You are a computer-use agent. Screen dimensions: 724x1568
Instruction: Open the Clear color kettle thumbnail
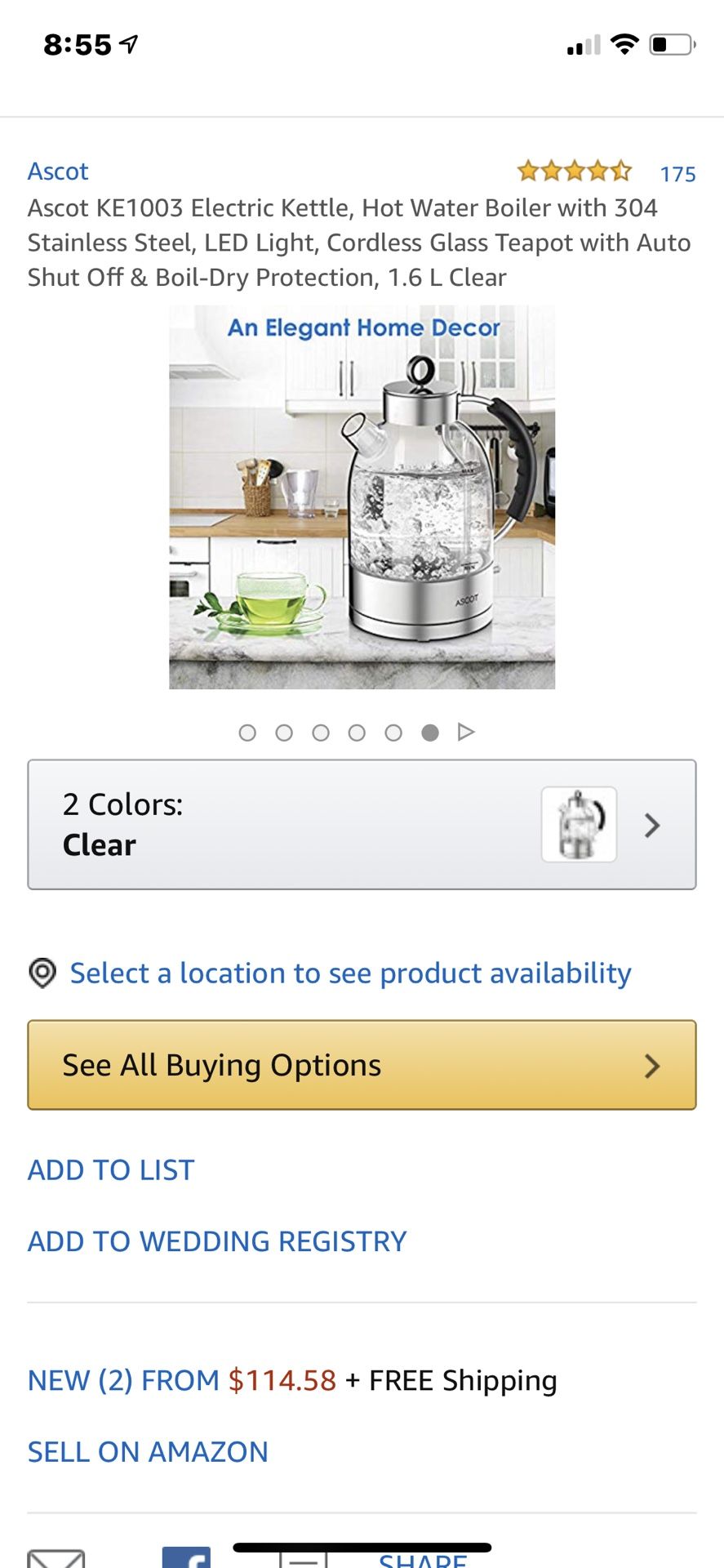click(580, 824)
